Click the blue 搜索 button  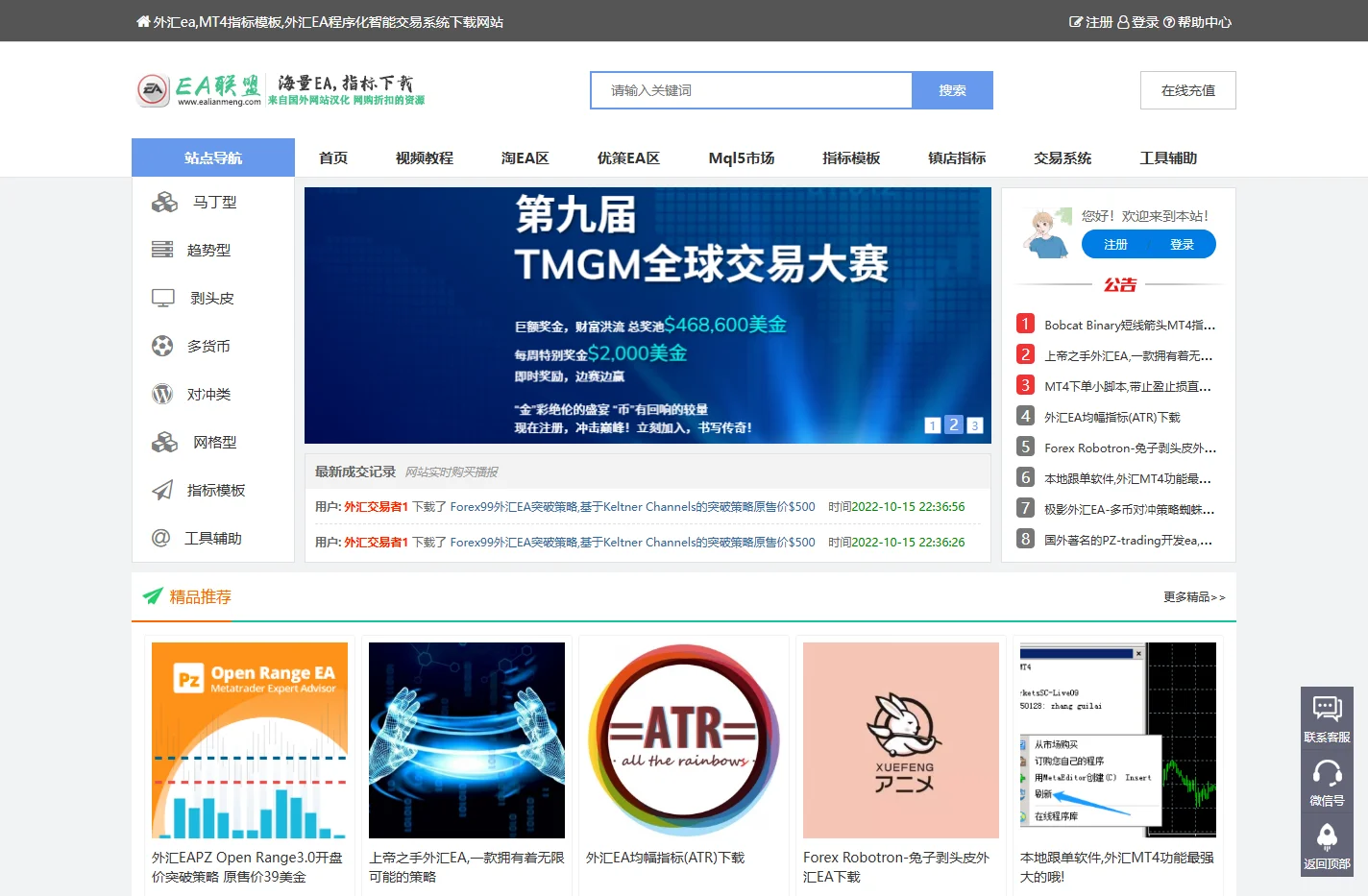952,90
